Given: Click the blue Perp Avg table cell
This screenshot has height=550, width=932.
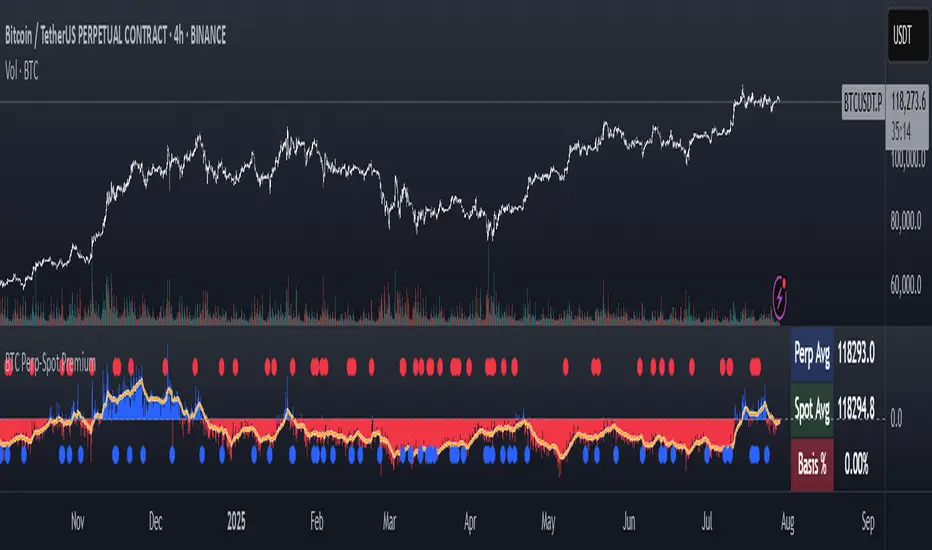Looking at the screenshot, I should pos(812,352).
